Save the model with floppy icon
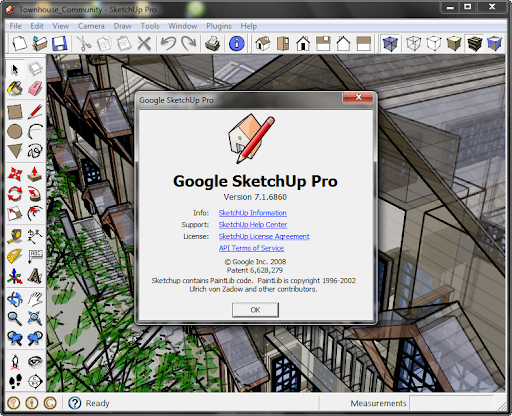 [60, 43]
